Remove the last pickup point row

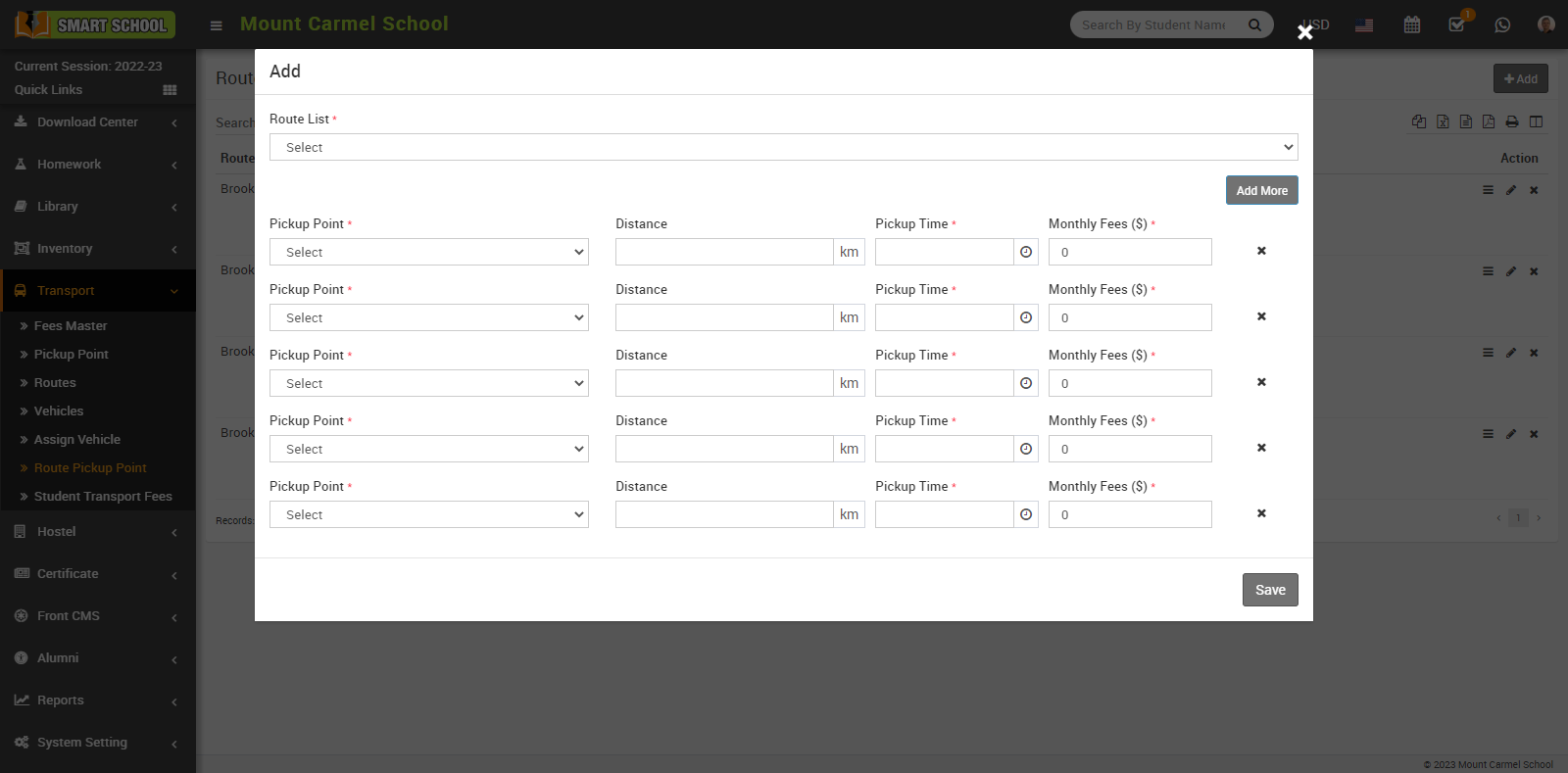[x=1261, y=513]
